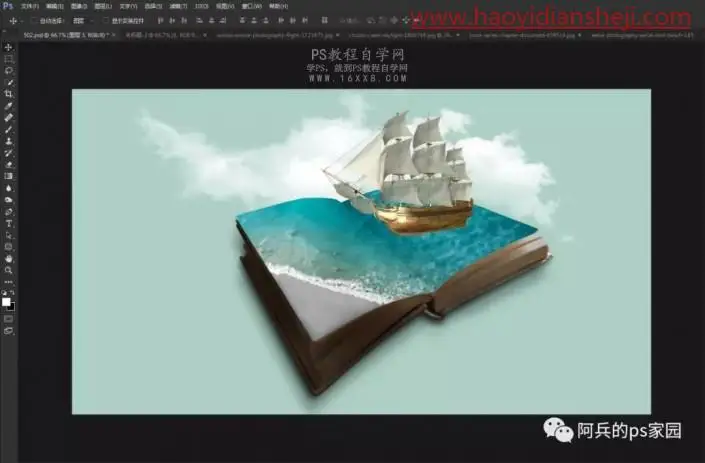Select the Clone Stamp tool
The image size is (705, 463).
(9, 141)
